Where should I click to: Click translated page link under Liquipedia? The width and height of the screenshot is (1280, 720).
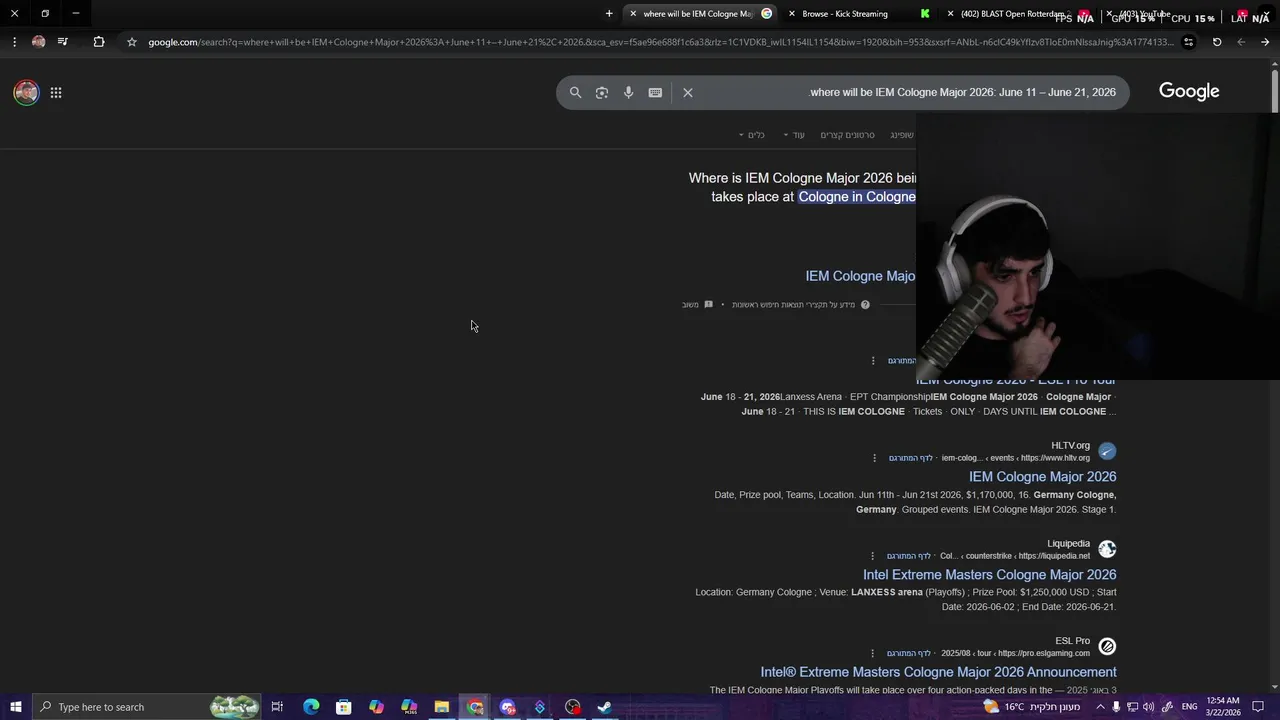coord(908,556)
